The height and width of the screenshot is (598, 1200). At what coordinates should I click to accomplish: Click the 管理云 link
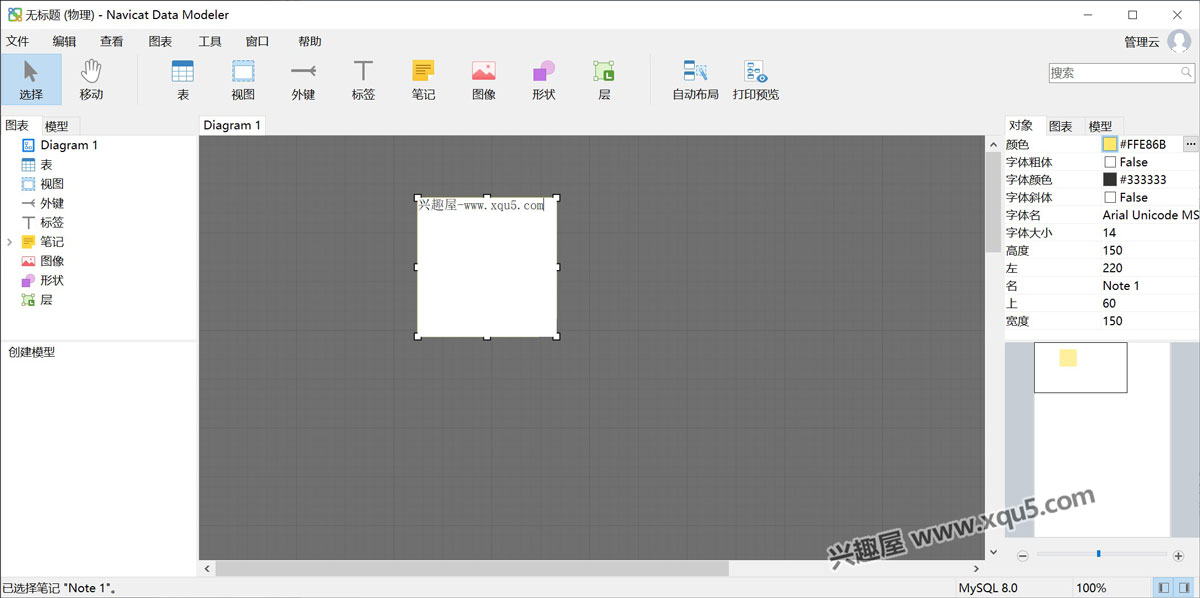[x=1142, y=41]
